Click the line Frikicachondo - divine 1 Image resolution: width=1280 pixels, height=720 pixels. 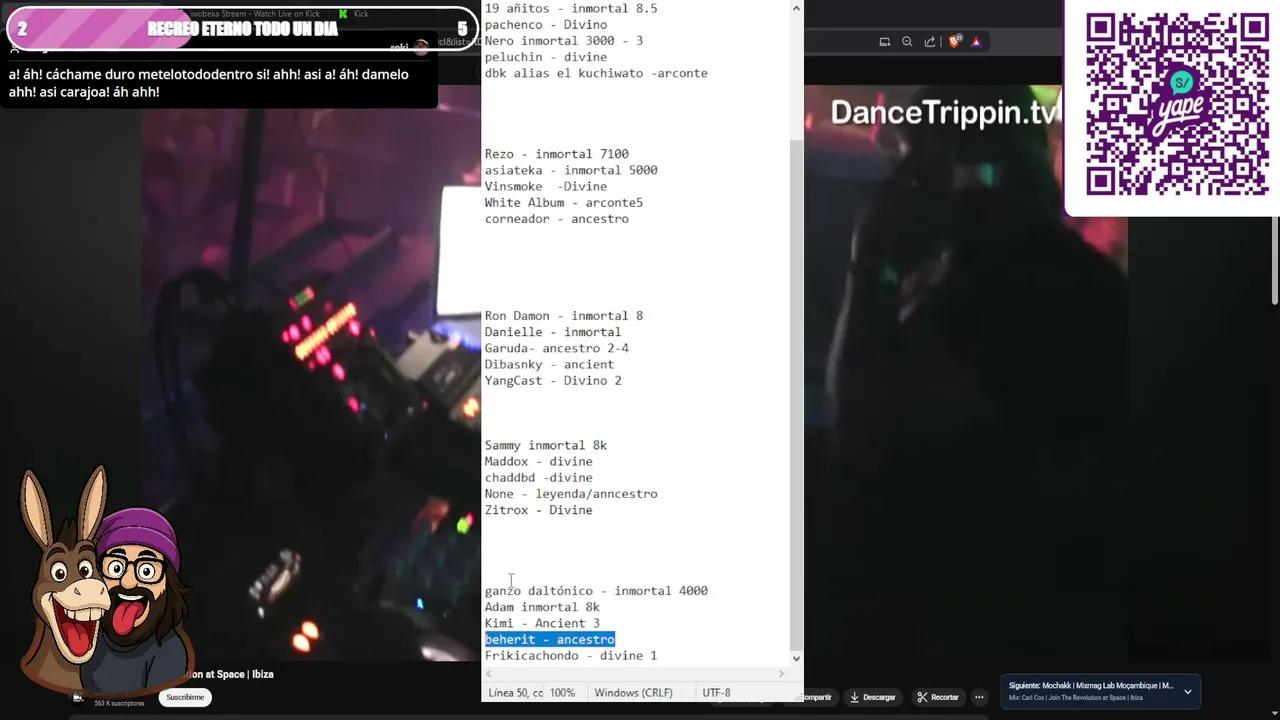click(571, 655)
